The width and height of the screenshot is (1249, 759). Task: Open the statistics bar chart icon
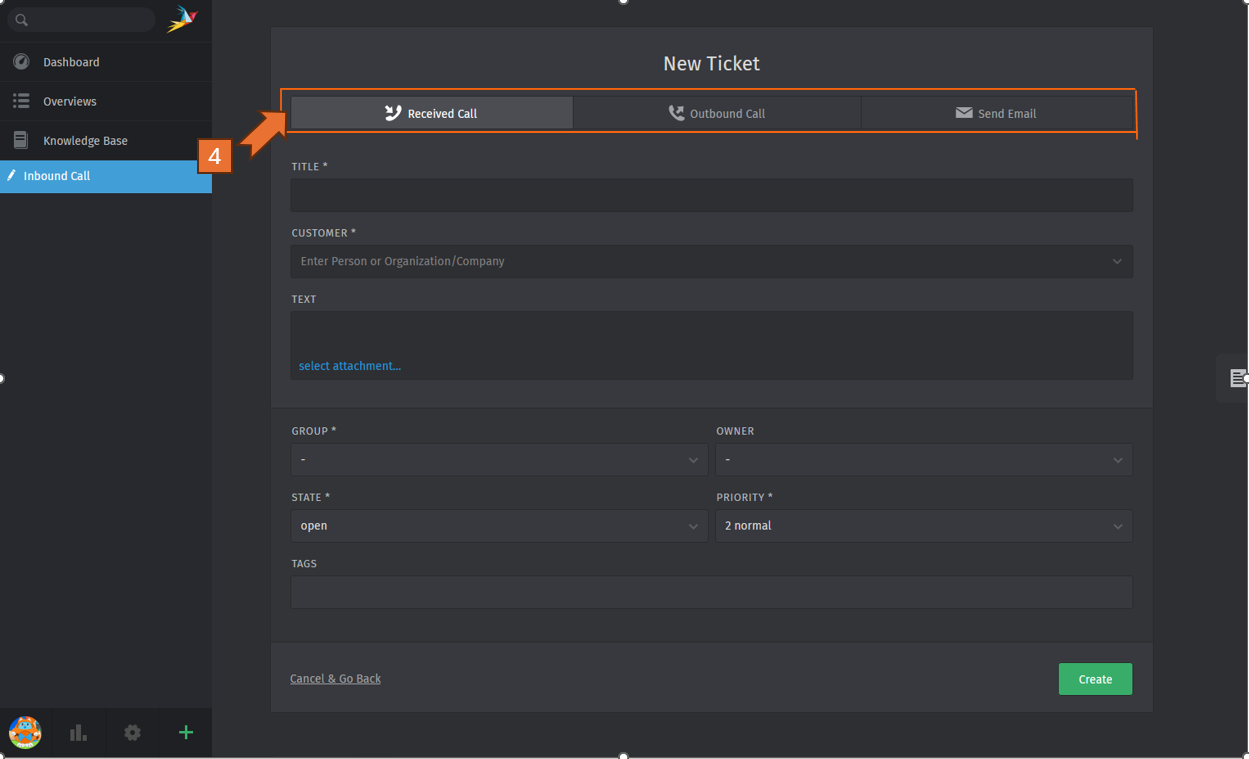point(78,733)
